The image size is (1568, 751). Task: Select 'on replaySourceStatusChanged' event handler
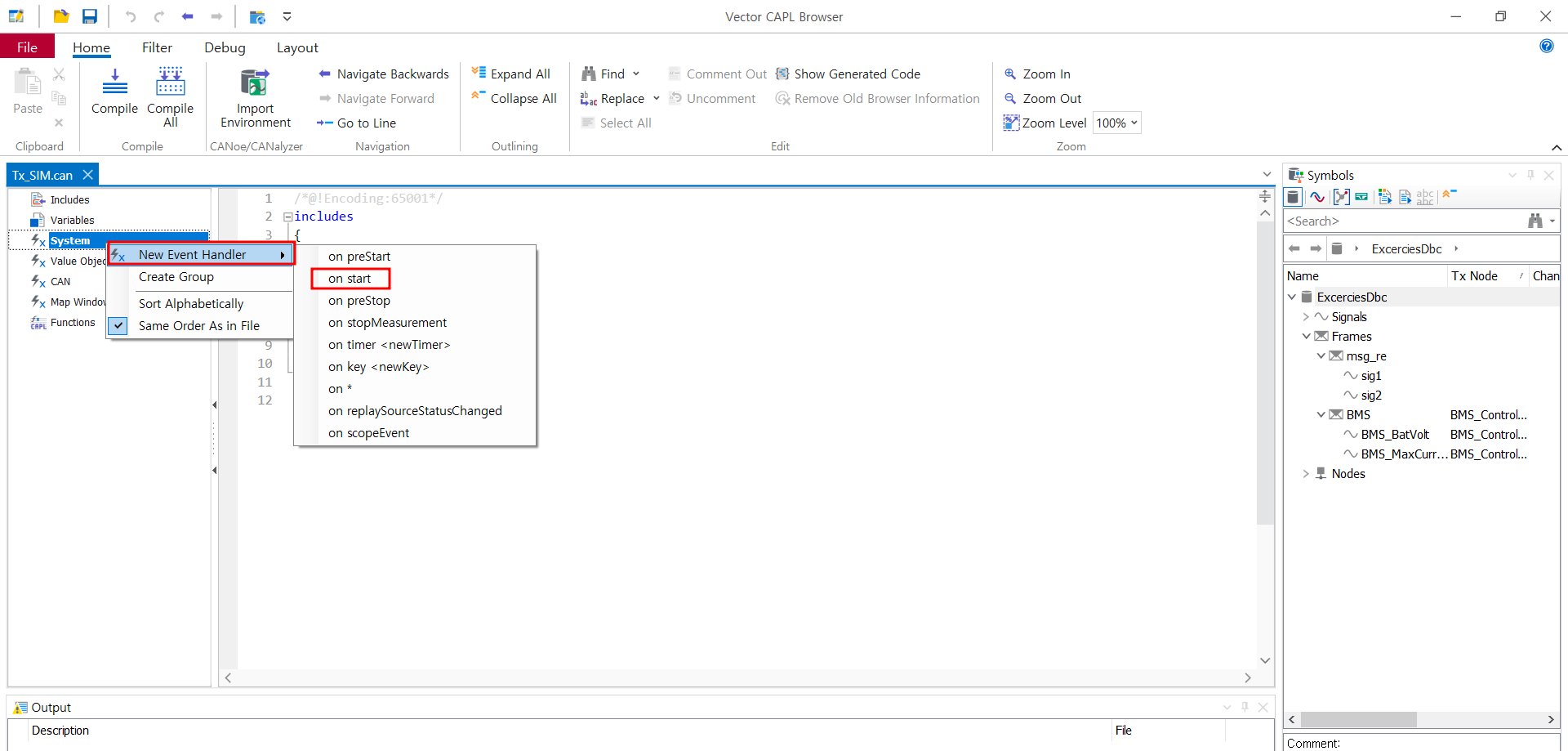[x=415, y=410]
